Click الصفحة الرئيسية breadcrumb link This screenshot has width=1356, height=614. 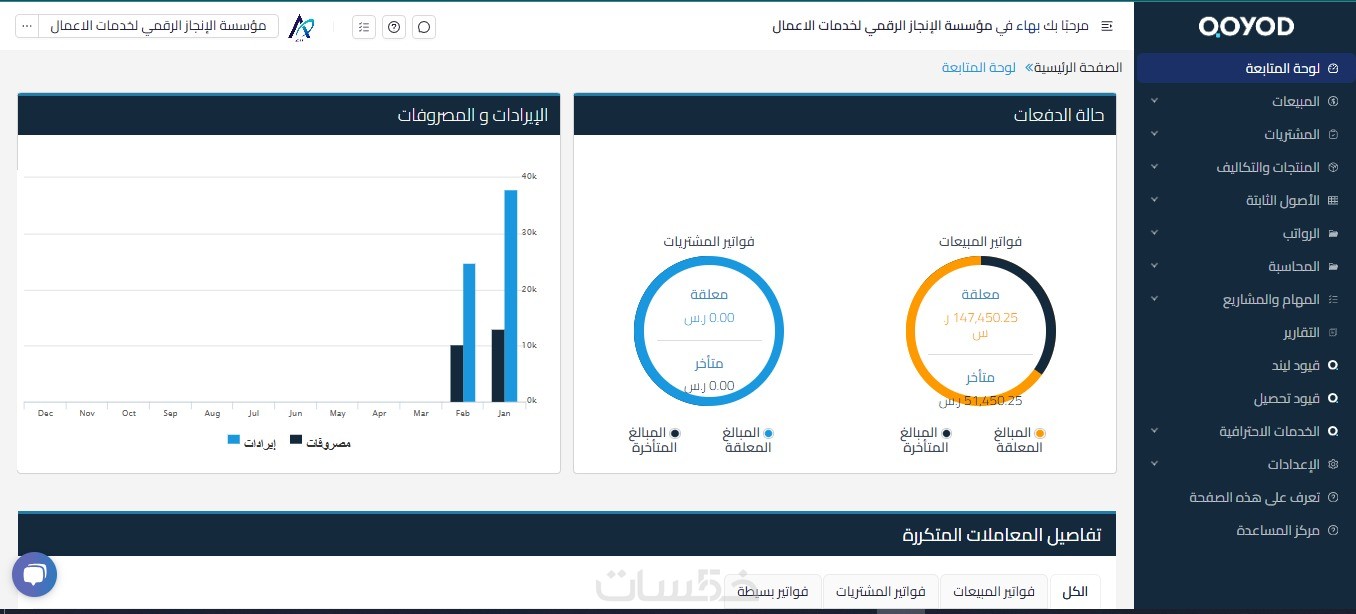pos(1077,68)
